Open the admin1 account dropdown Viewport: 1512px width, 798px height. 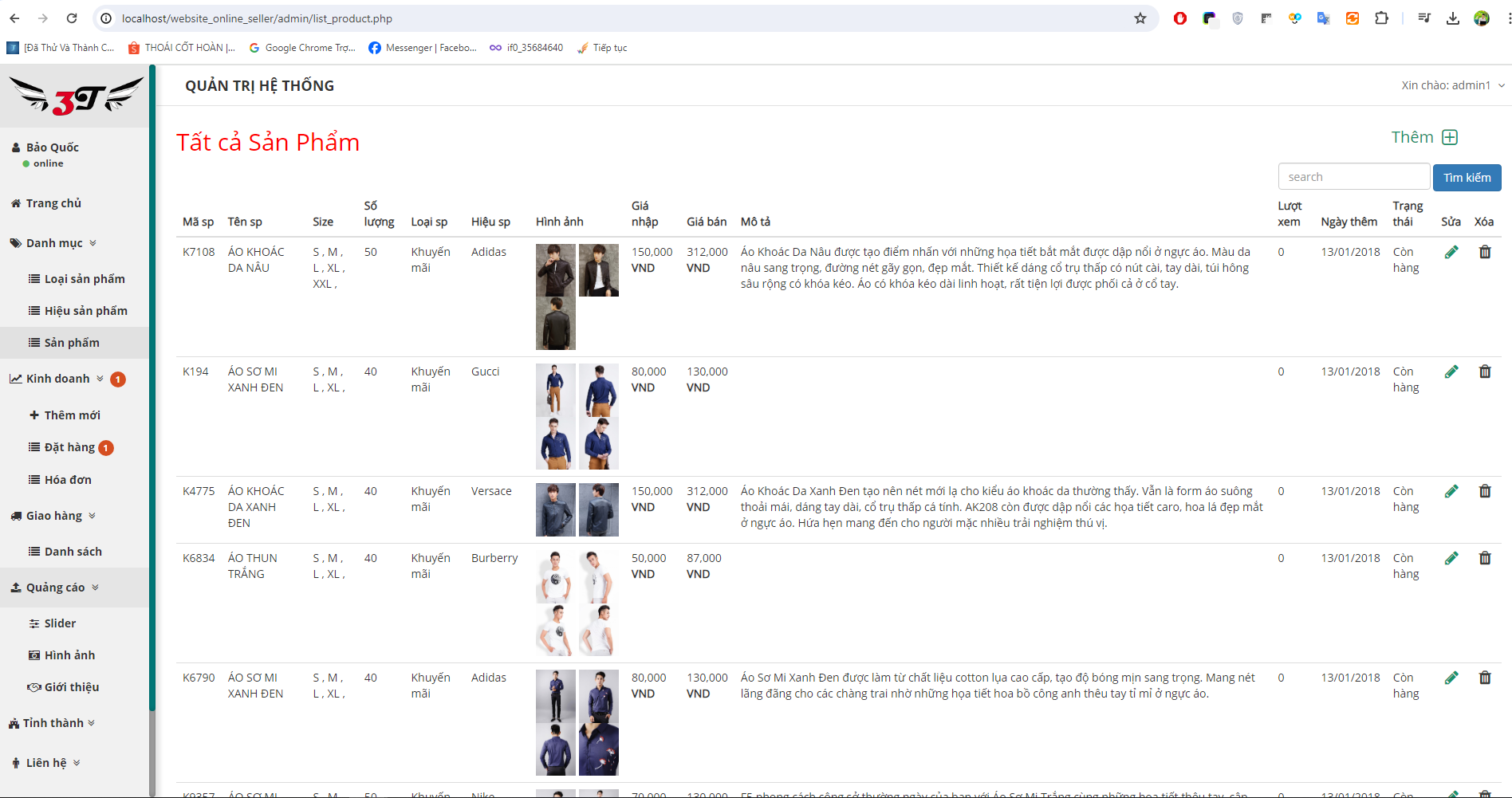[x=1452, y=85]
